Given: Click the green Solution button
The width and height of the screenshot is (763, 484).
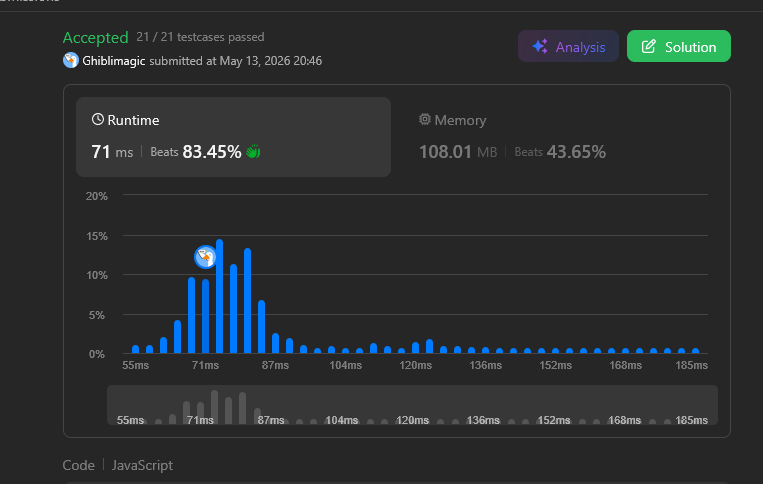Looking at the screenshot, I should tap(678, 46).
